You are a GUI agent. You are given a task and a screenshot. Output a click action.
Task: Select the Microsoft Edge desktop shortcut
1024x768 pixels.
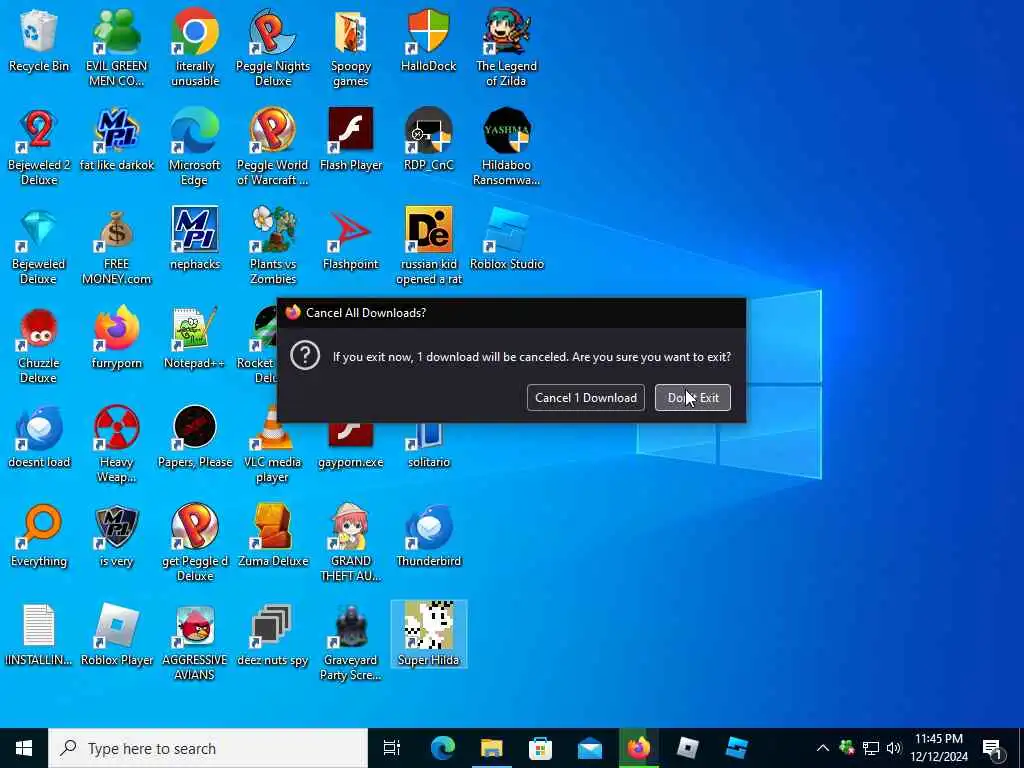tap(195, 148)
